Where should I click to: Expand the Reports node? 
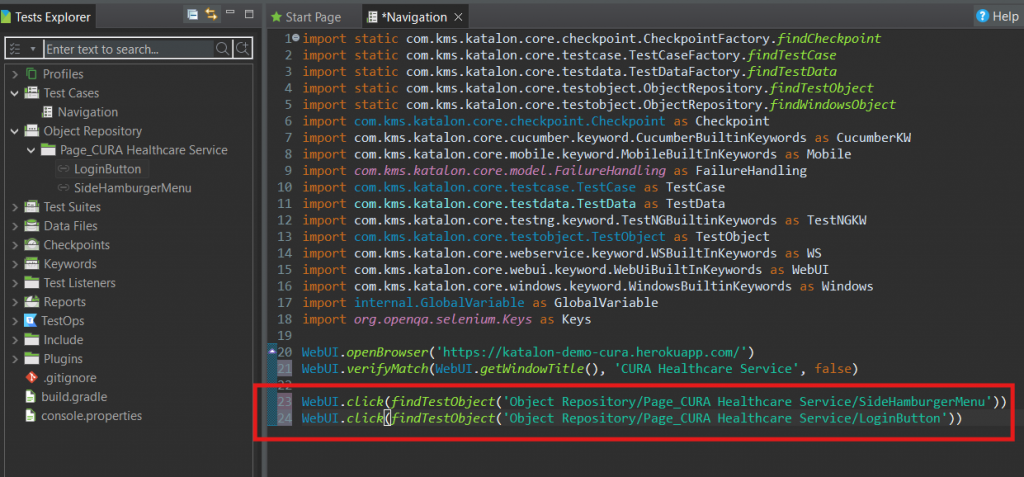pyautogui.click(x=15, y=302)
